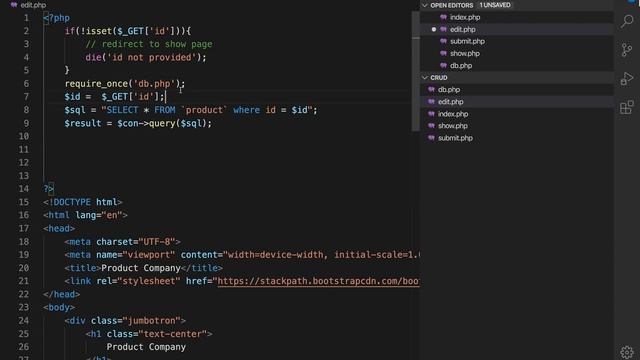The height and width of the screenshot is (360, 640).
Task: Click the 1 UNSAVED badge
Action: click(x=495, y=5)
